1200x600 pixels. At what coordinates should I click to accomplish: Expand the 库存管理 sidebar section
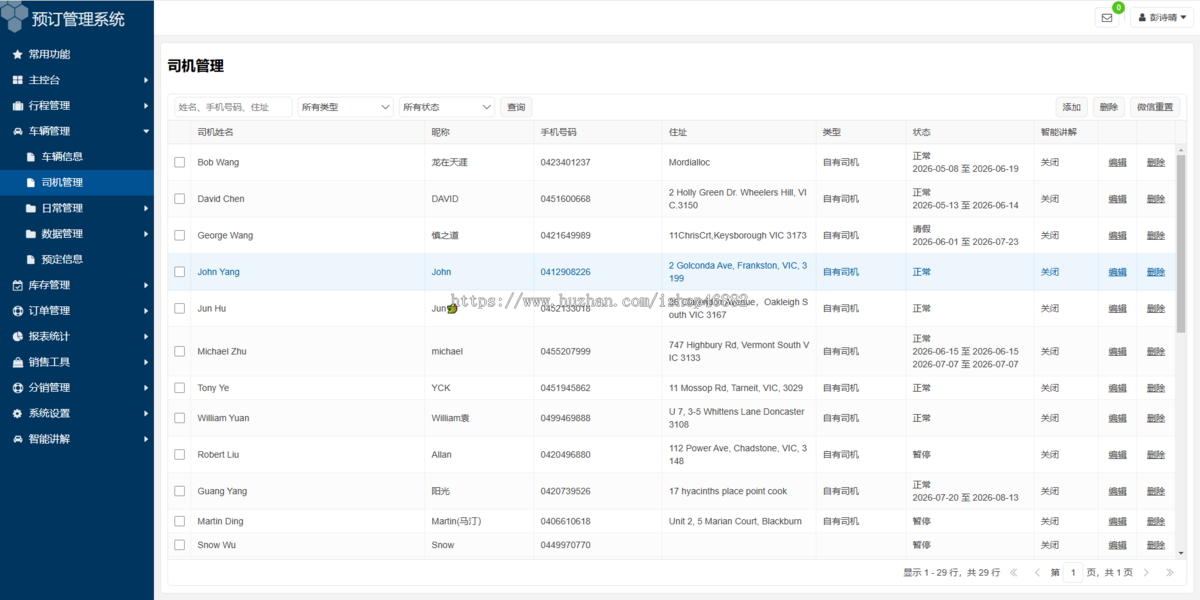click(77, 285)
